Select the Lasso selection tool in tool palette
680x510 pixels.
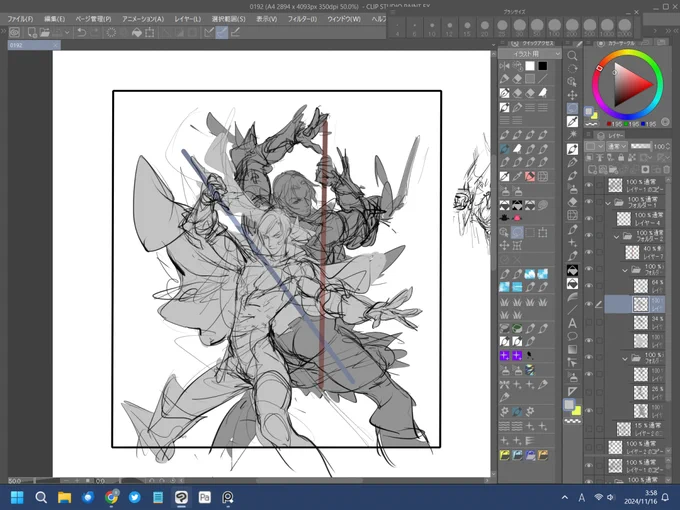[x=572, y=108]
